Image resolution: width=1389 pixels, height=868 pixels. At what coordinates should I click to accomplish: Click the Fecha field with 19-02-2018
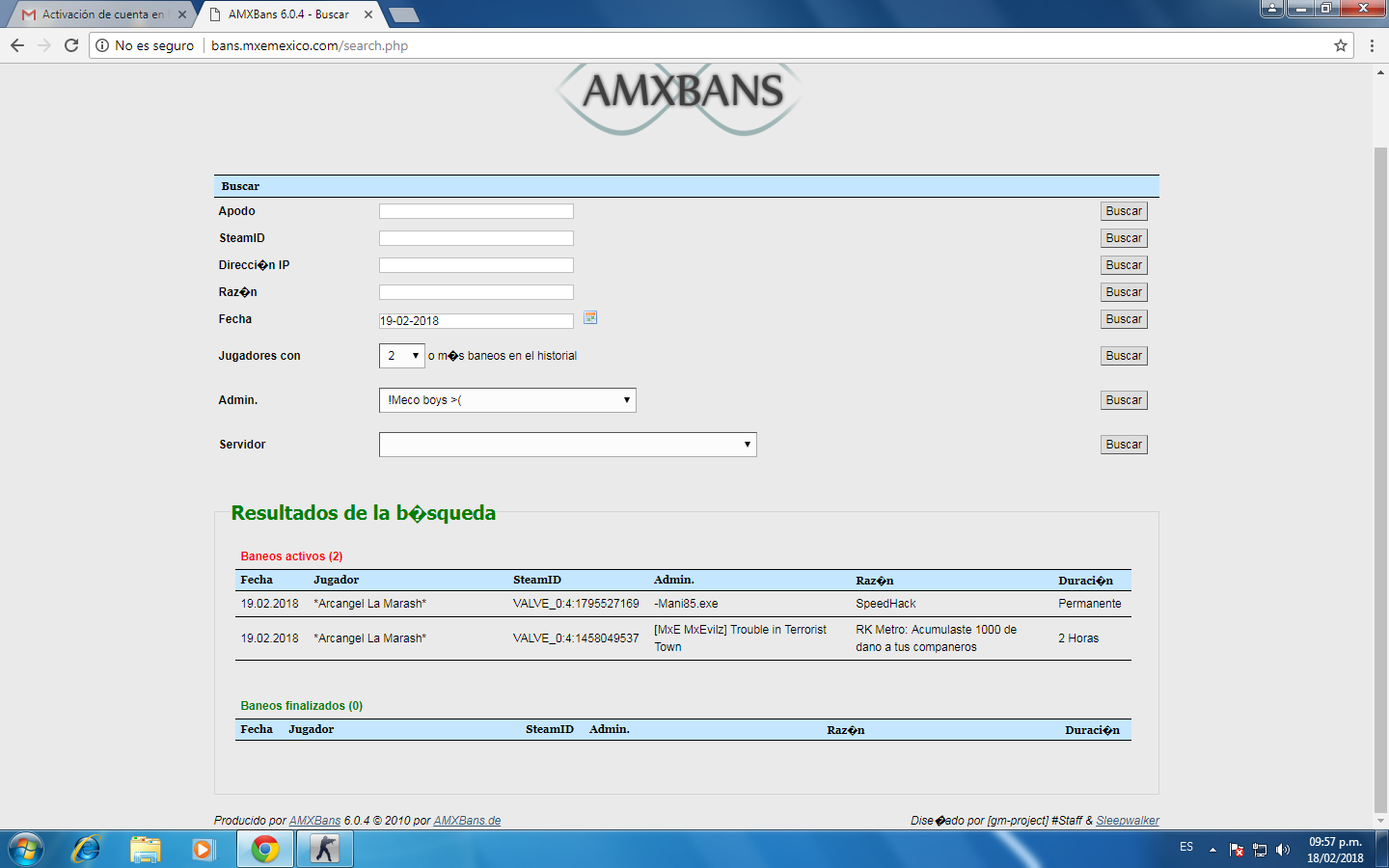(x=477, y=321)
